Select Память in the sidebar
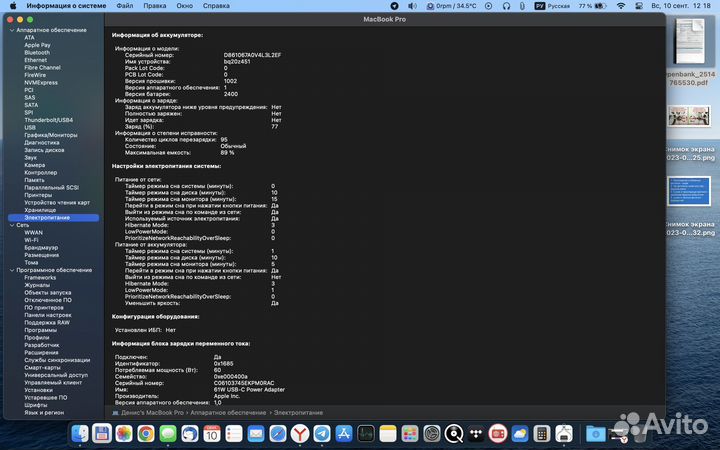 pyautogui.click(x=34, y=180)
